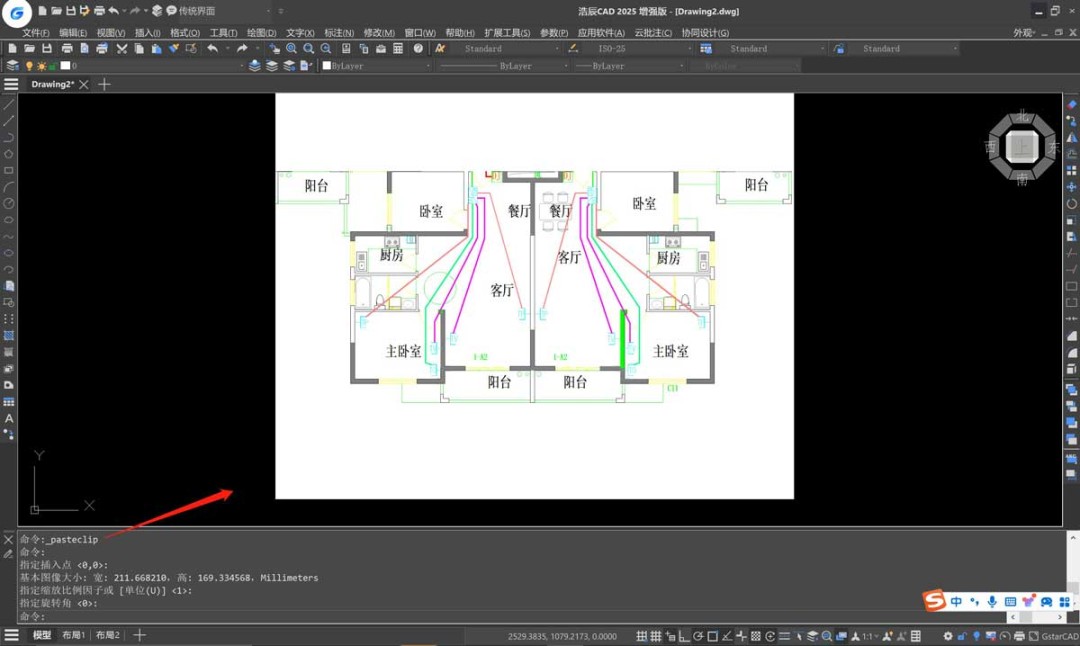
Task: Click the calculator icon in toolbar
Action: [398, 48]
